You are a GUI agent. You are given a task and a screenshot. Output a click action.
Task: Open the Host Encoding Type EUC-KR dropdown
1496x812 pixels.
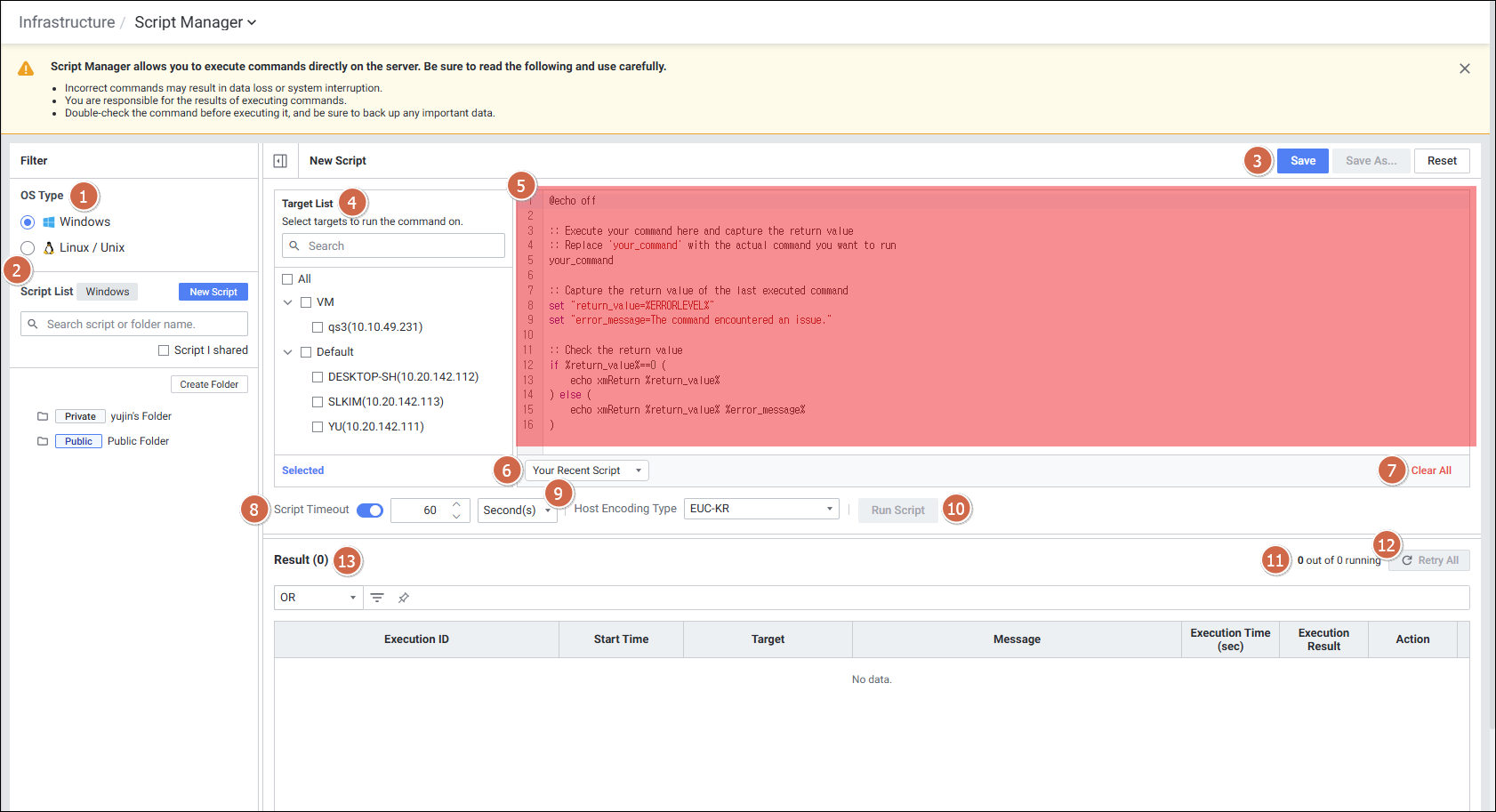point(760,509)
